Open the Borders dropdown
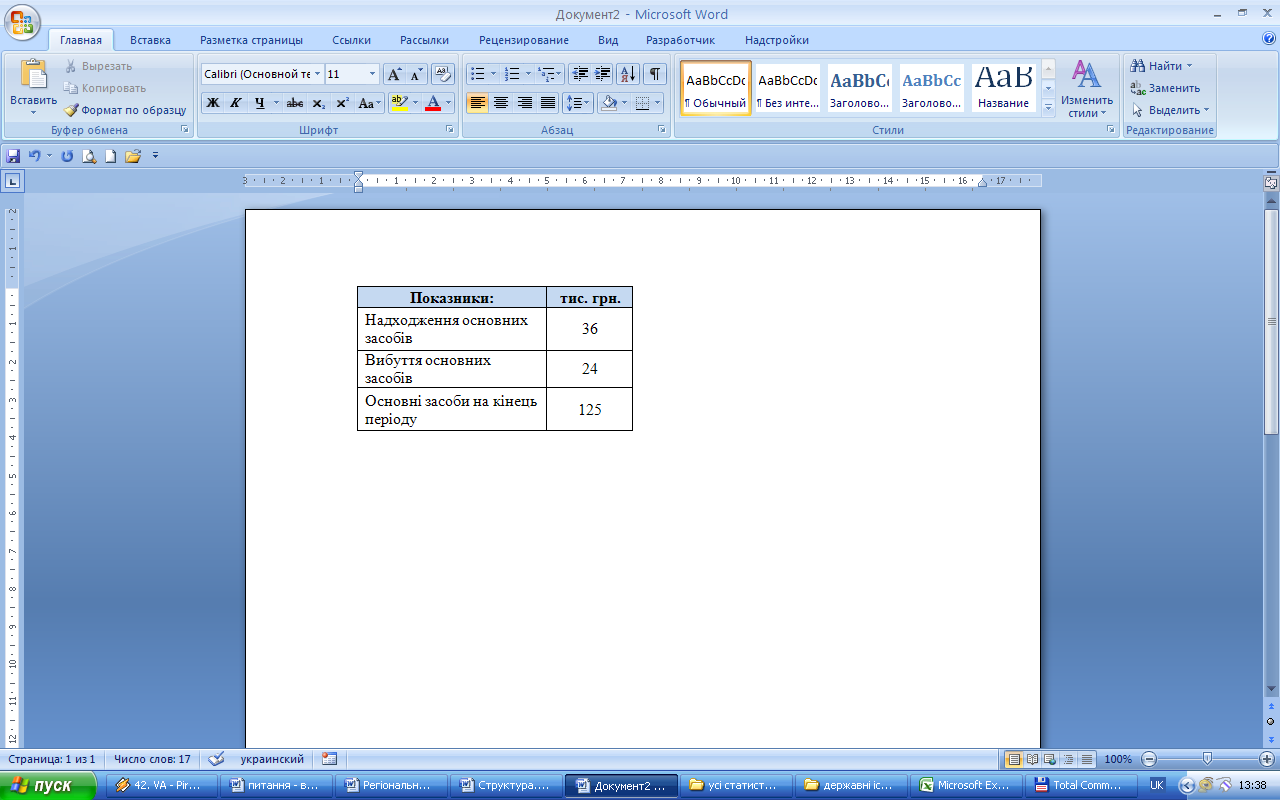 click(657, 103)
